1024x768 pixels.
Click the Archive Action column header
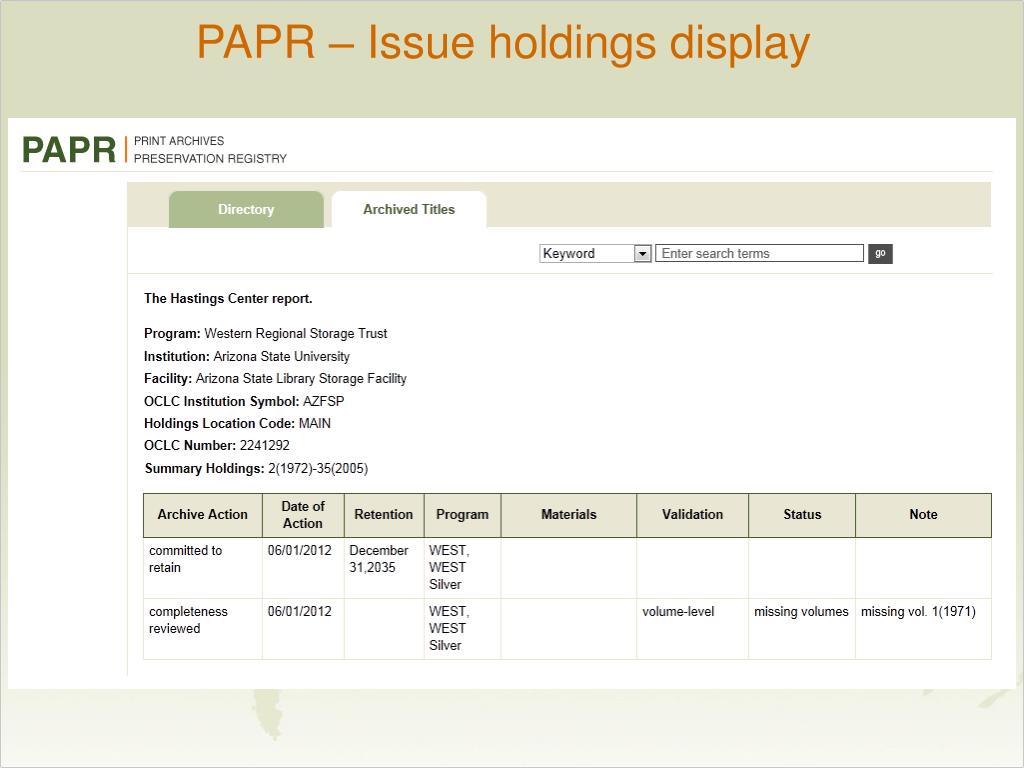(x=202, y=515)
